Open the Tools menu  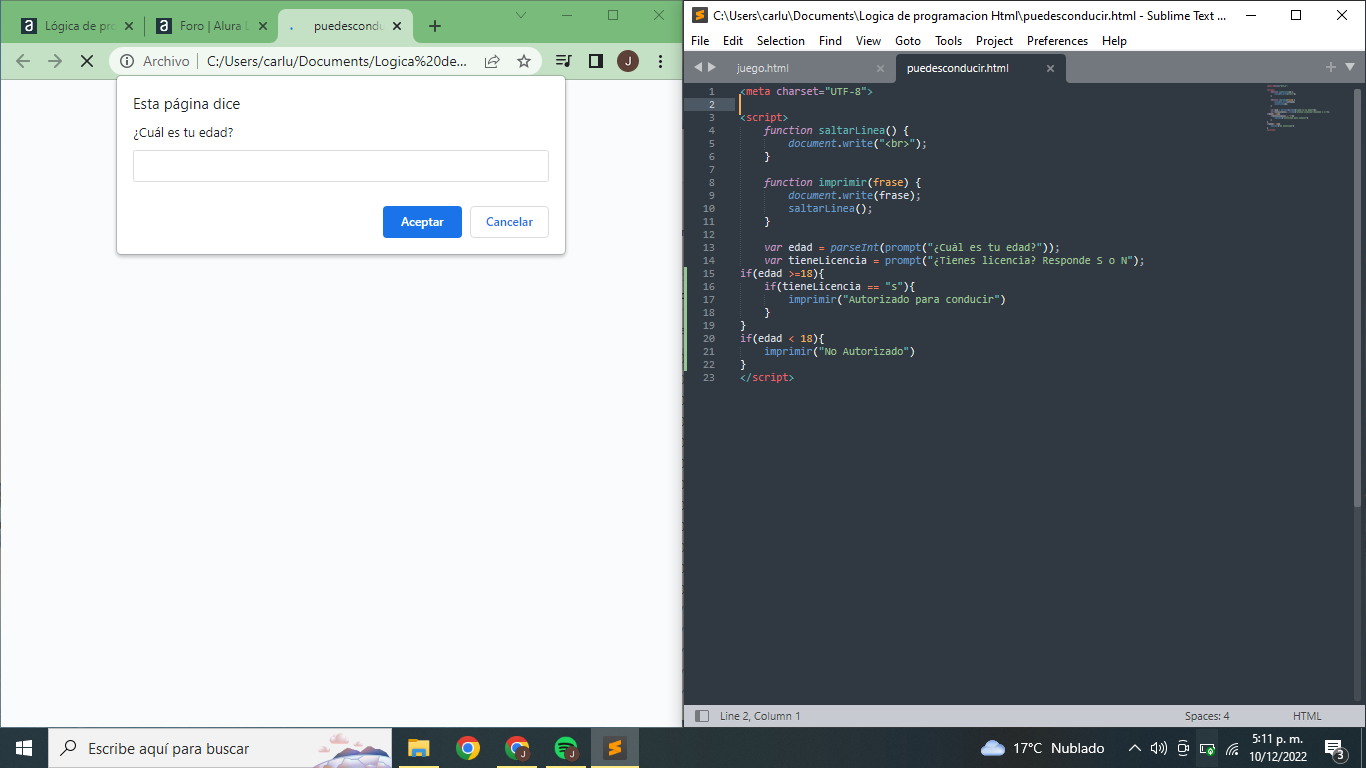click(948, 41)
